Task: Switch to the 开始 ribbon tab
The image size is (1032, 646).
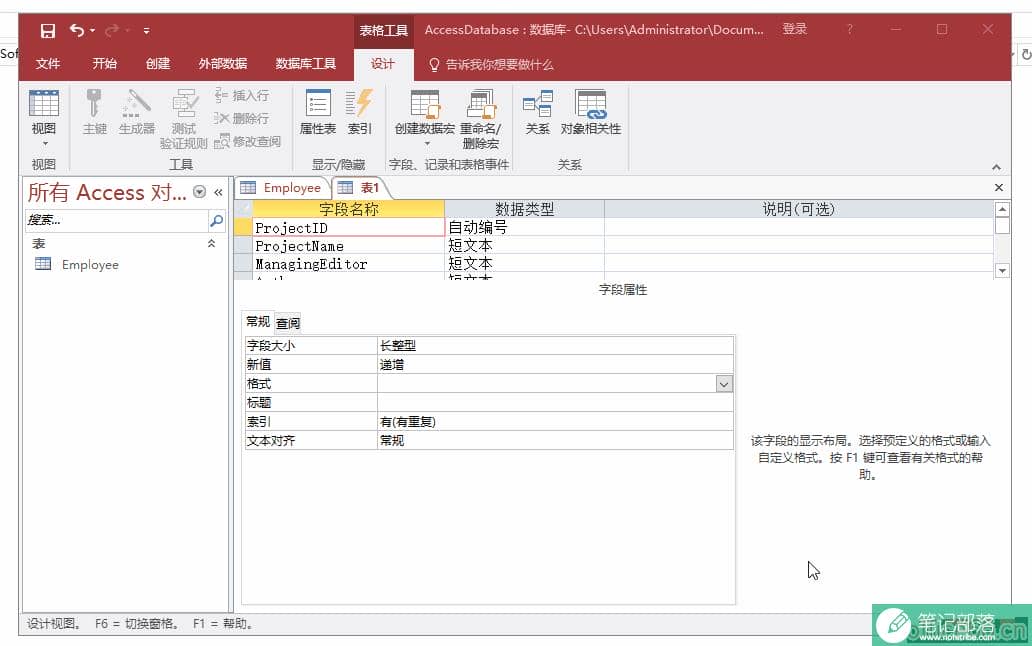Action: coord(104,64)
